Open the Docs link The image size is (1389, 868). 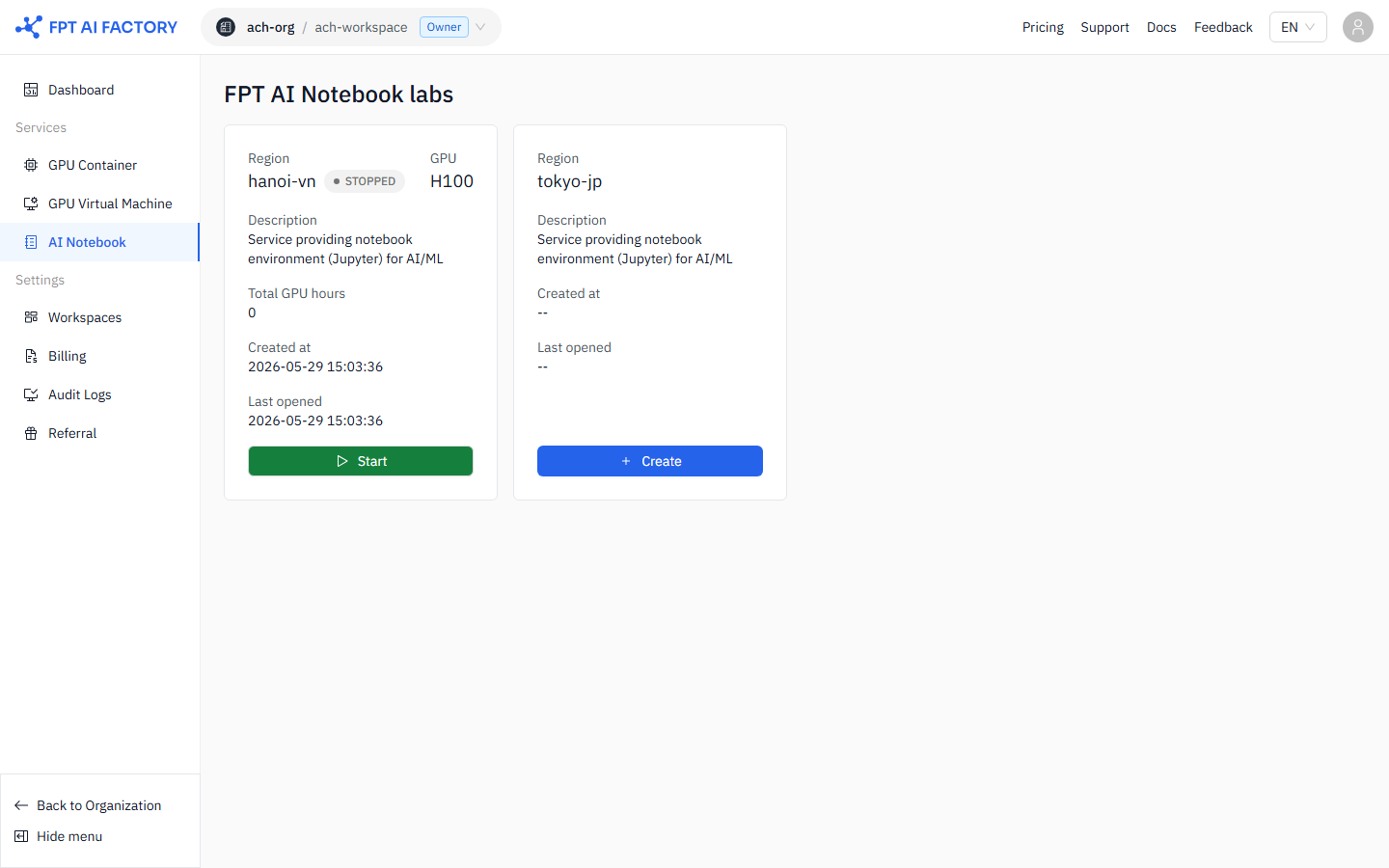1161,27
